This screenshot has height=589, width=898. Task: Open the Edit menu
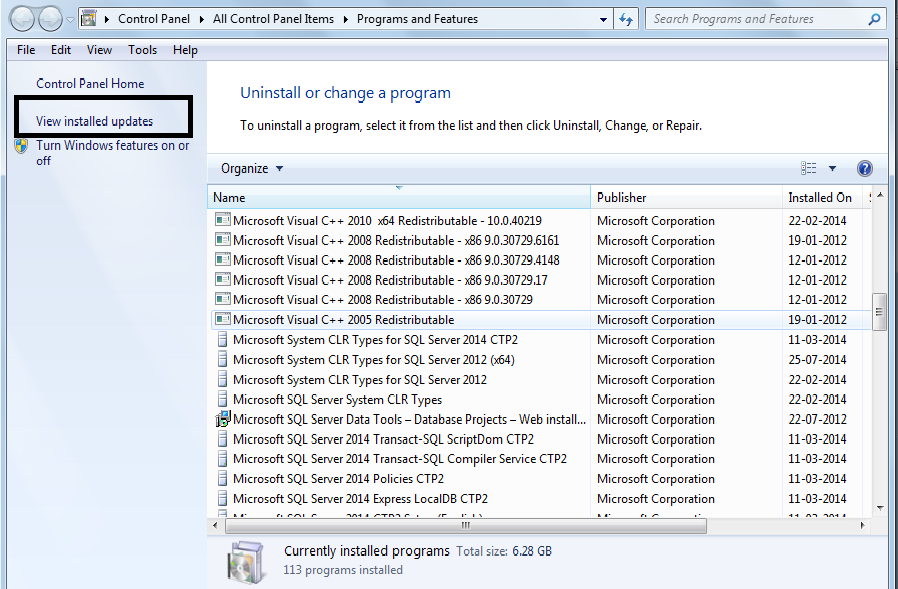point(61,50)
